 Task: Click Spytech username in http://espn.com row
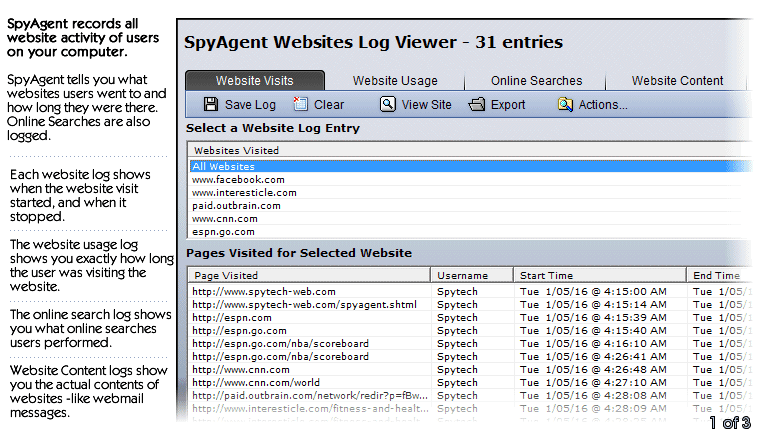point(457,318)
